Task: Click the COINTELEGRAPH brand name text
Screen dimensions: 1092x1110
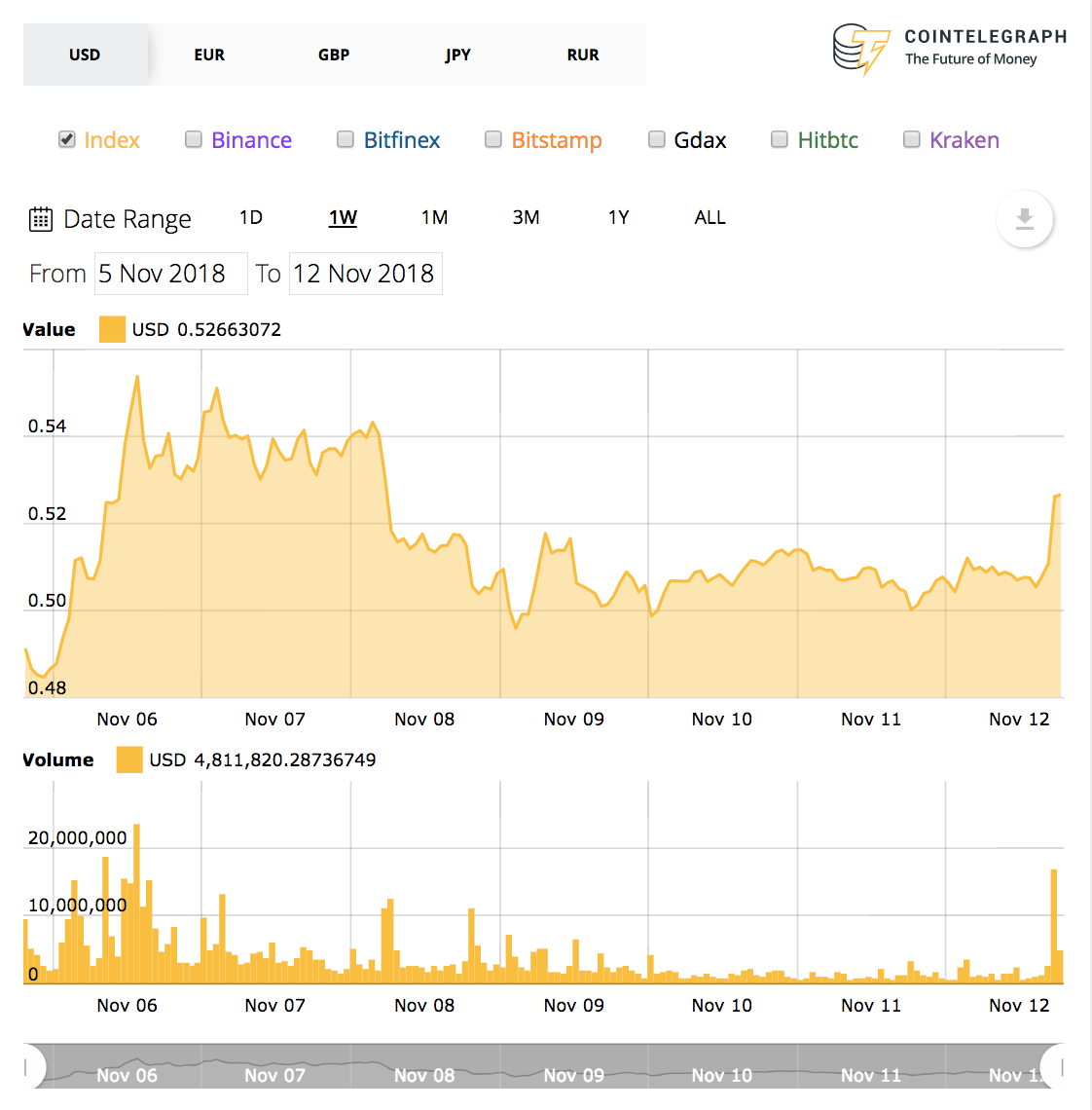Action: (986, 36)
